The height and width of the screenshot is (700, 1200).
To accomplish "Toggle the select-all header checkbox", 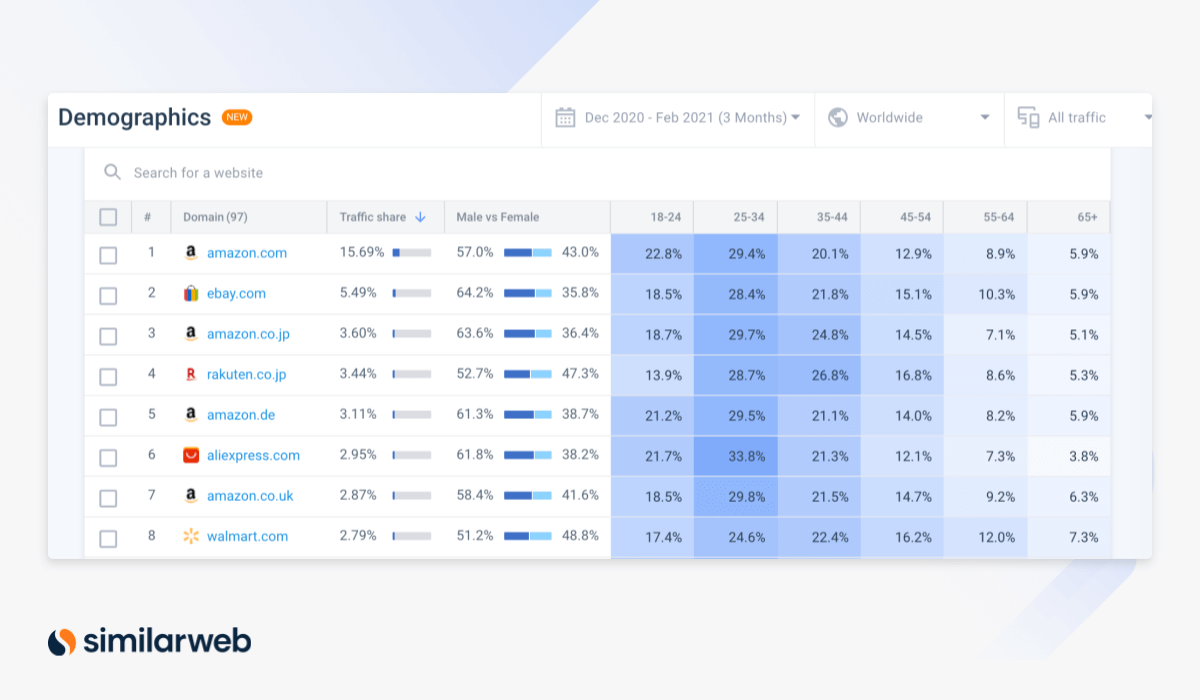I will [108, 217].
